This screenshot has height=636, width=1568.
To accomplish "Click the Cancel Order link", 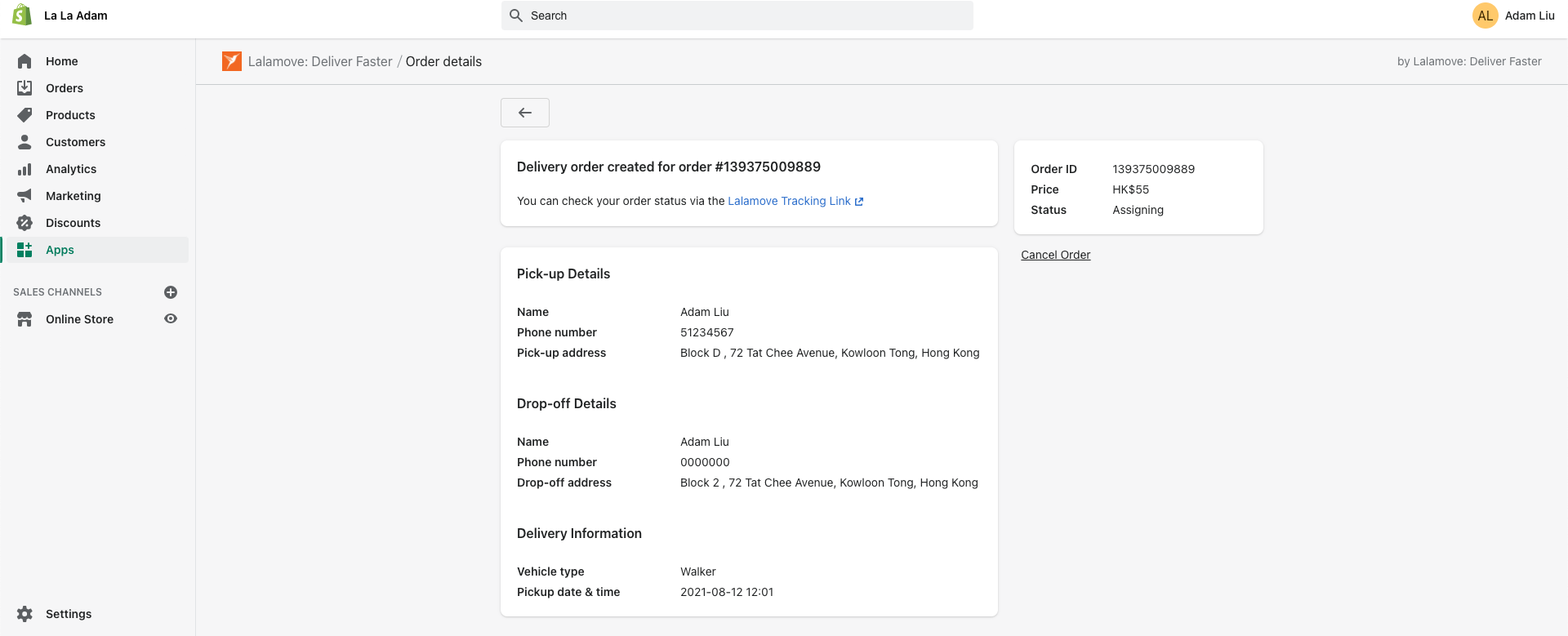I will coord(1055,255).
